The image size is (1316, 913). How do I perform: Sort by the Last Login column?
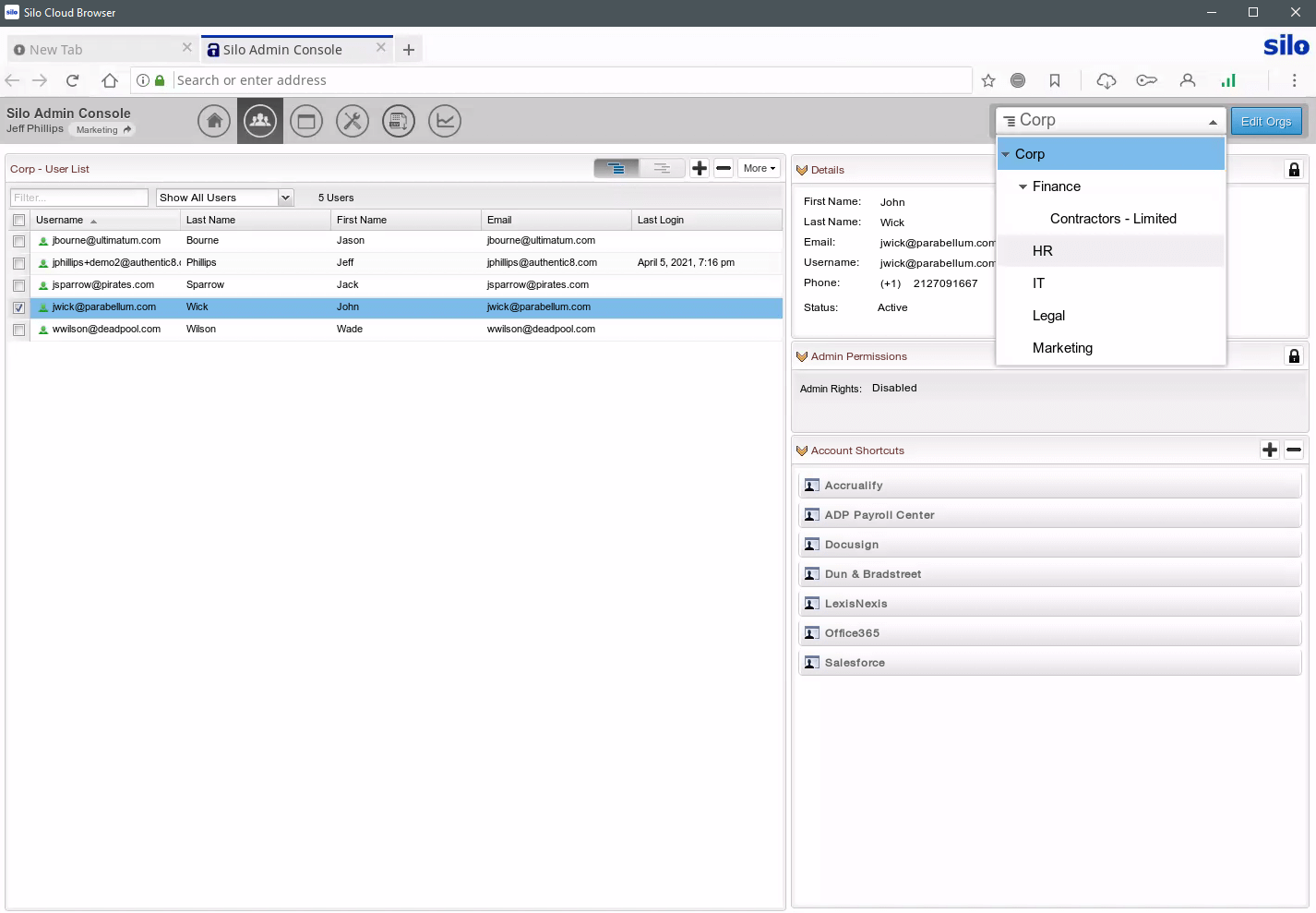point(707,220)
